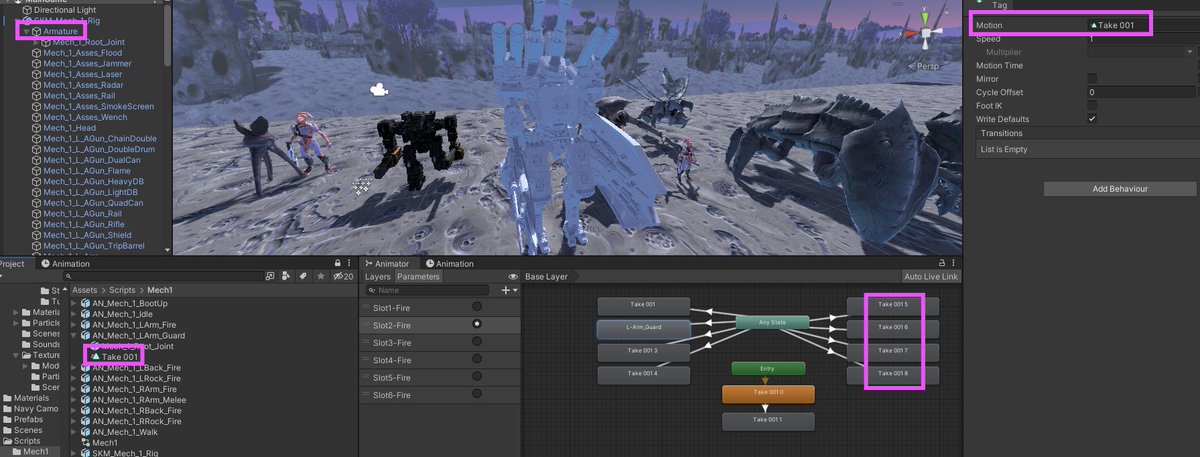Switch to the Layers tab
This screenshot has height=457, width=1200.
[378, 277]
